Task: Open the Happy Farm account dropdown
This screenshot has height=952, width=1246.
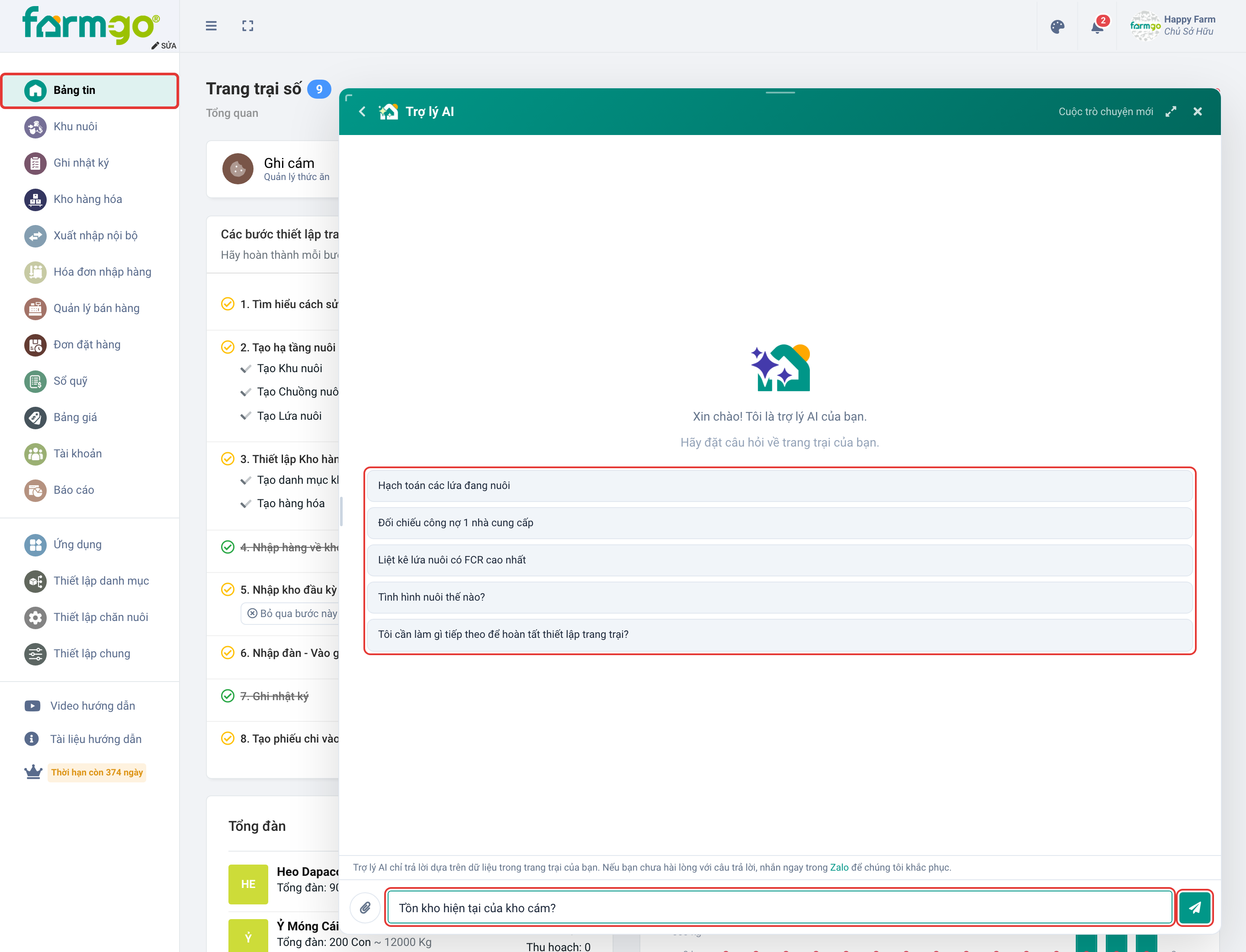Action: tap(1172, 26)
